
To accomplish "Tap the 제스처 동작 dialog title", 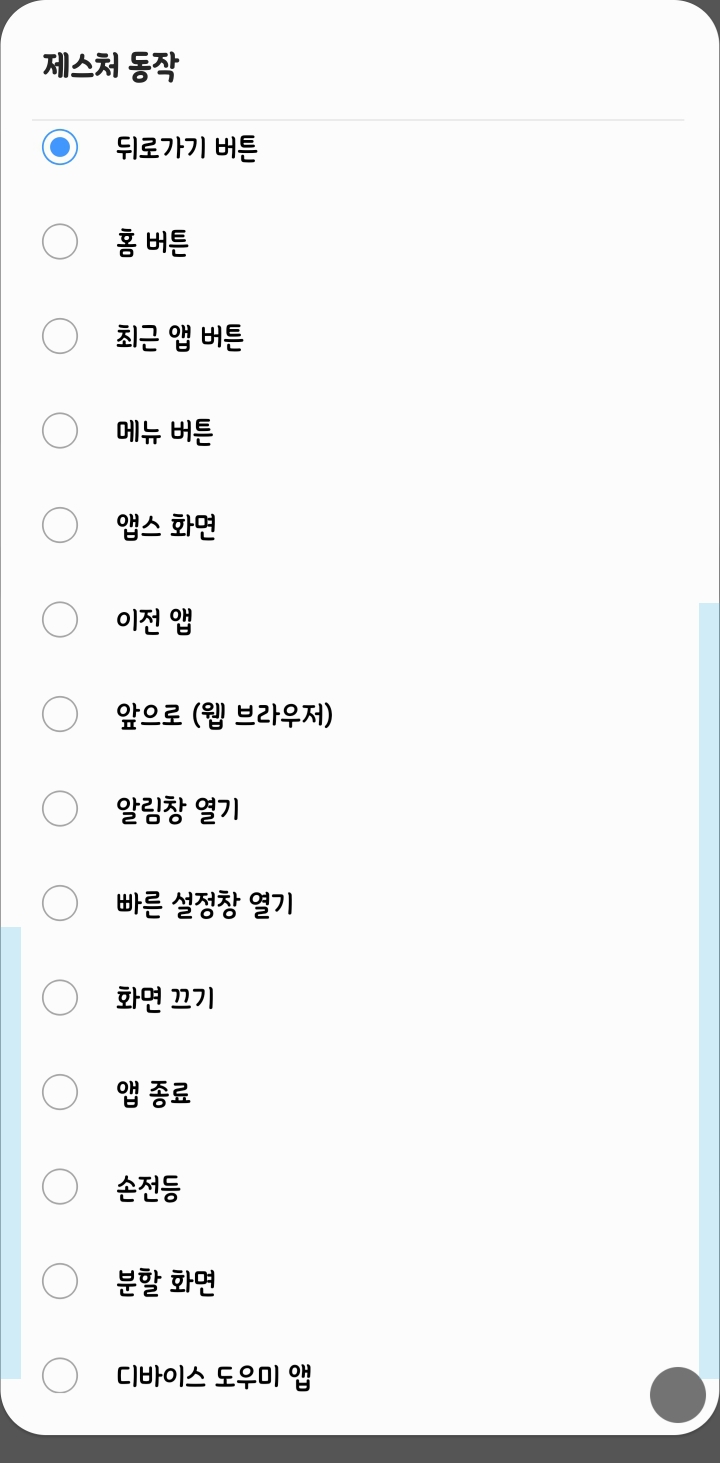I will pyautogui.click(x=110, y=67).
